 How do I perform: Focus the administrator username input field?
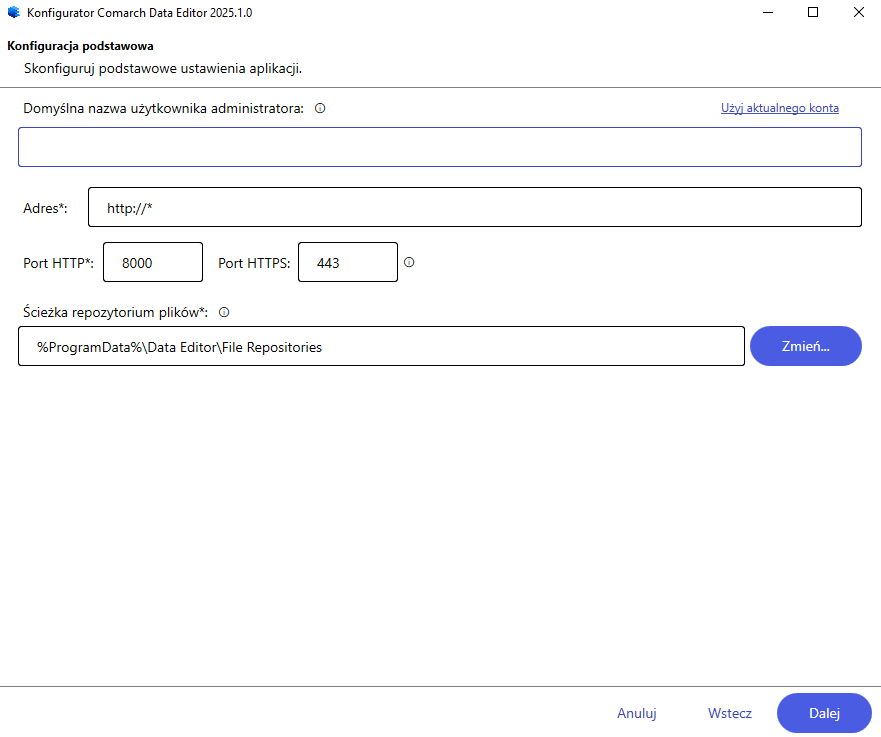tap(440, 147)
